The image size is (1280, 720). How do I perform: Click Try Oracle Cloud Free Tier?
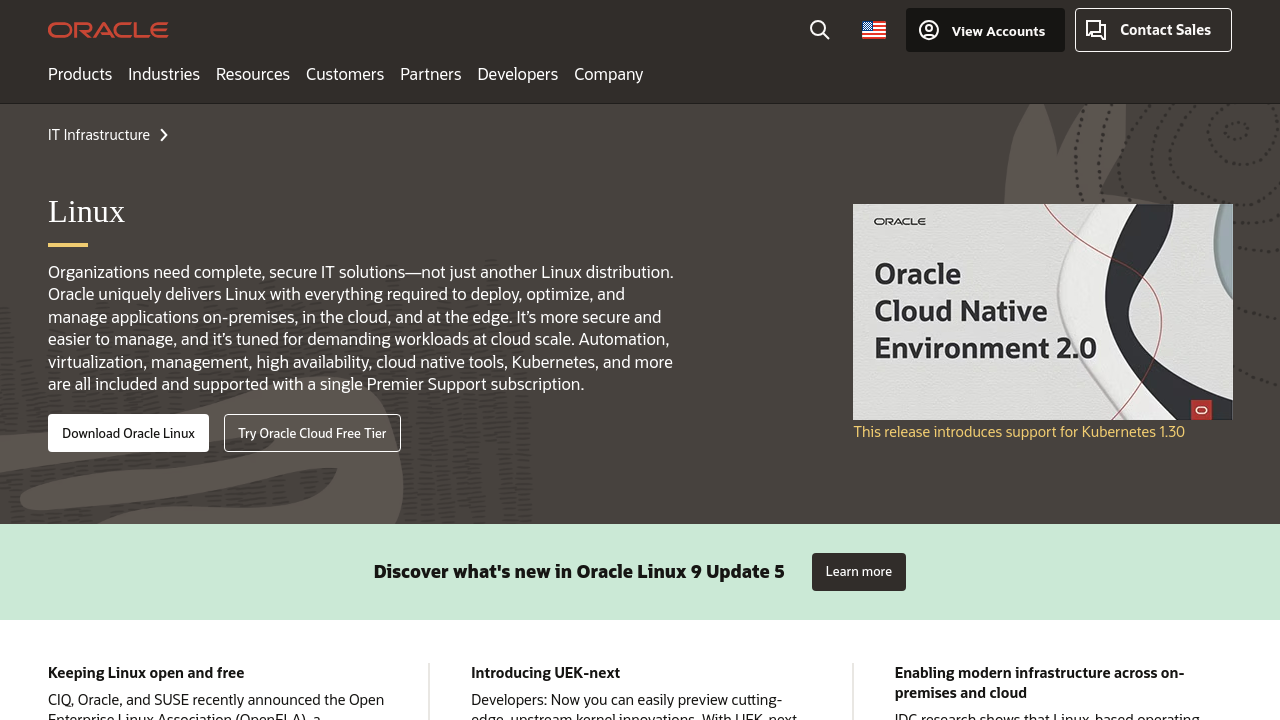[x=312, y=433]
